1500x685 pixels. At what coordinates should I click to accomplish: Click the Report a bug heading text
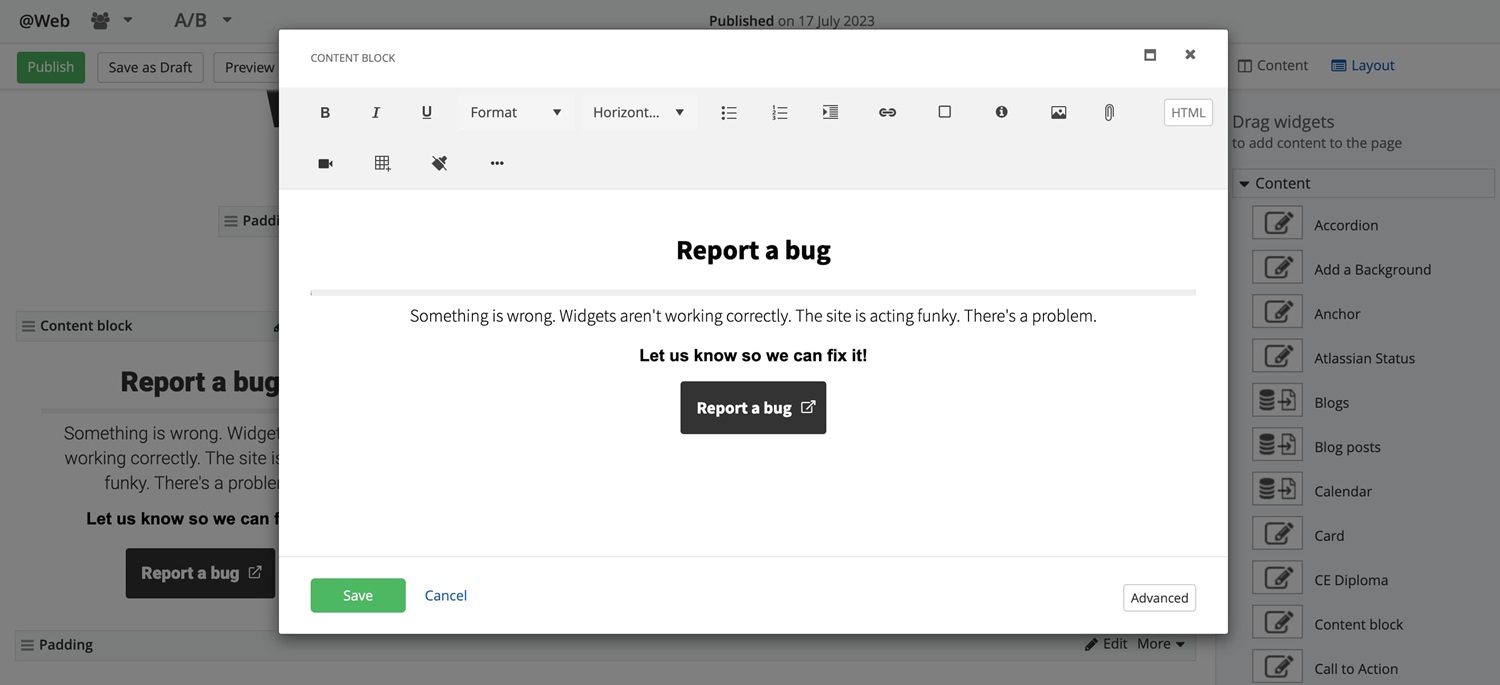pyautogui.click(x=753, y=250)
